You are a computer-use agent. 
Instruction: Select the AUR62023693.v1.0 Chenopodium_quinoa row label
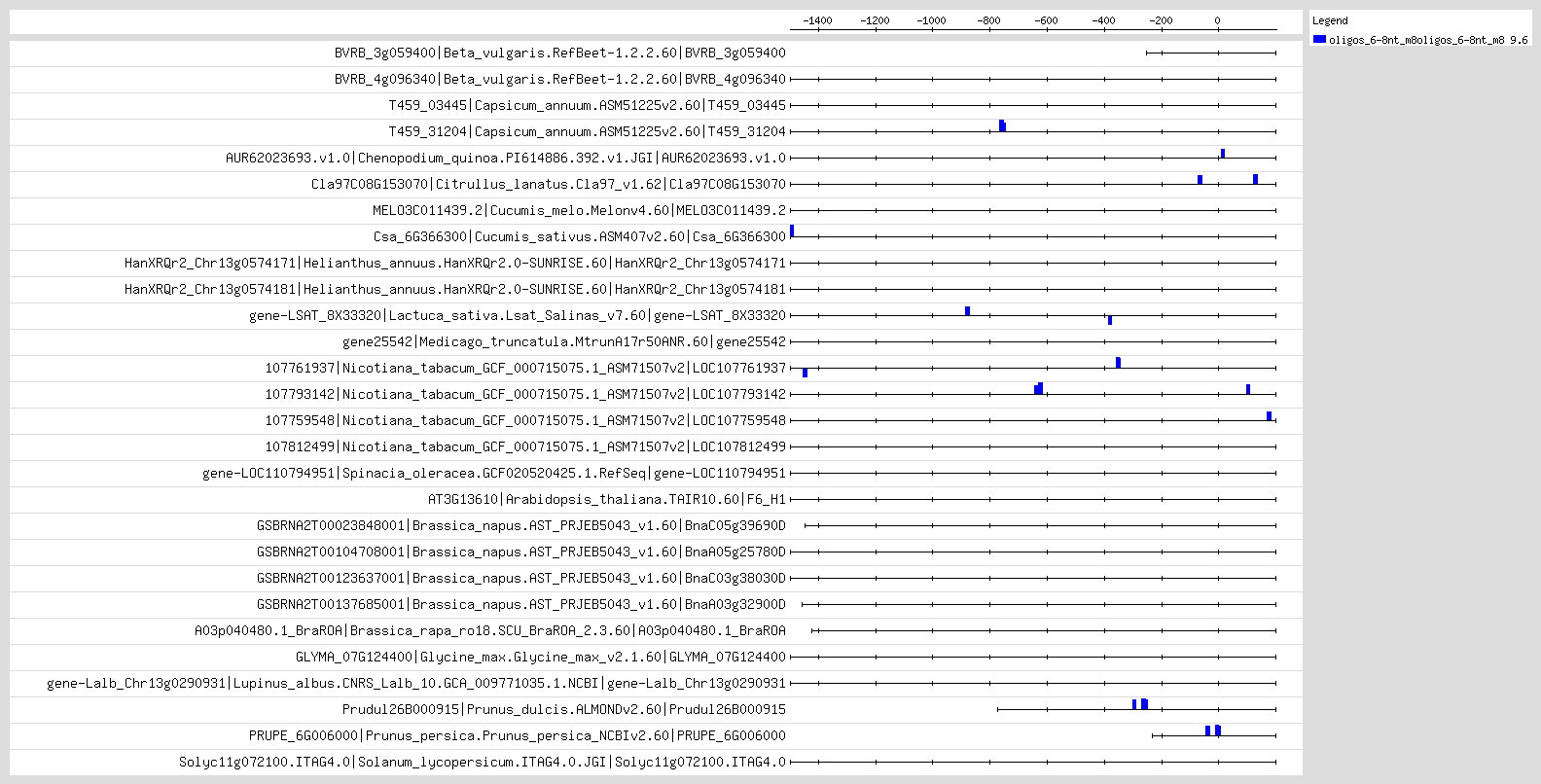click(x=506, y=158)
